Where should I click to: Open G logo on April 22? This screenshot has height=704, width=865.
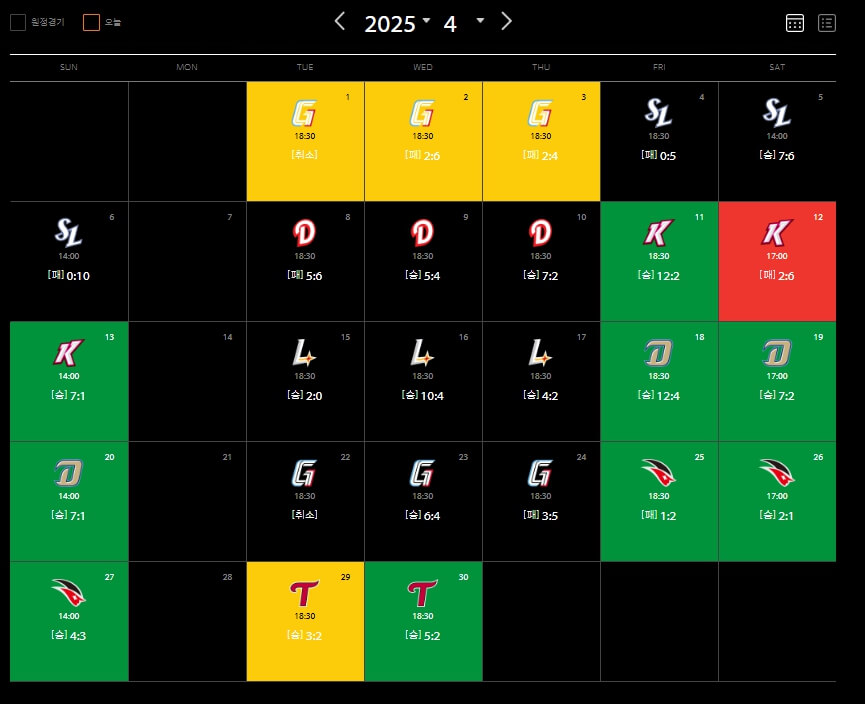305,473
